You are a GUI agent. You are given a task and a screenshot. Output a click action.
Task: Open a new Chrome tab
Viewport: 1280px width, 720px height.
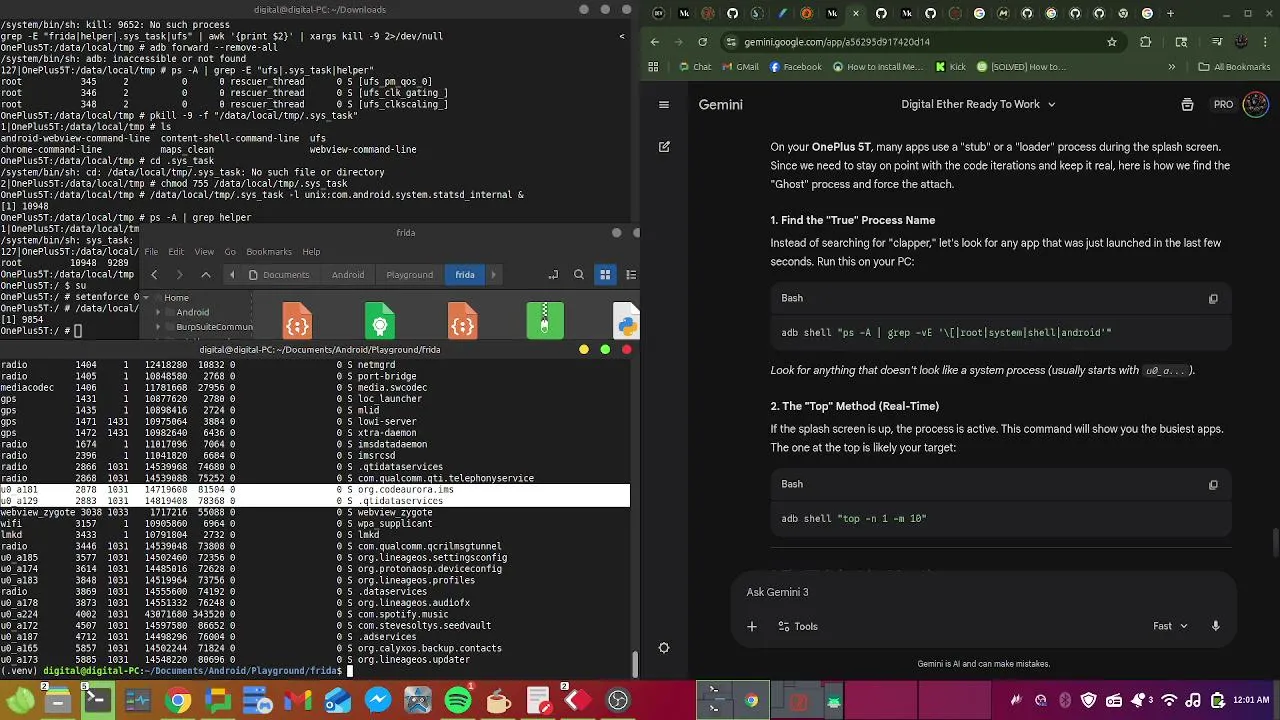[x=1170, y=13]
